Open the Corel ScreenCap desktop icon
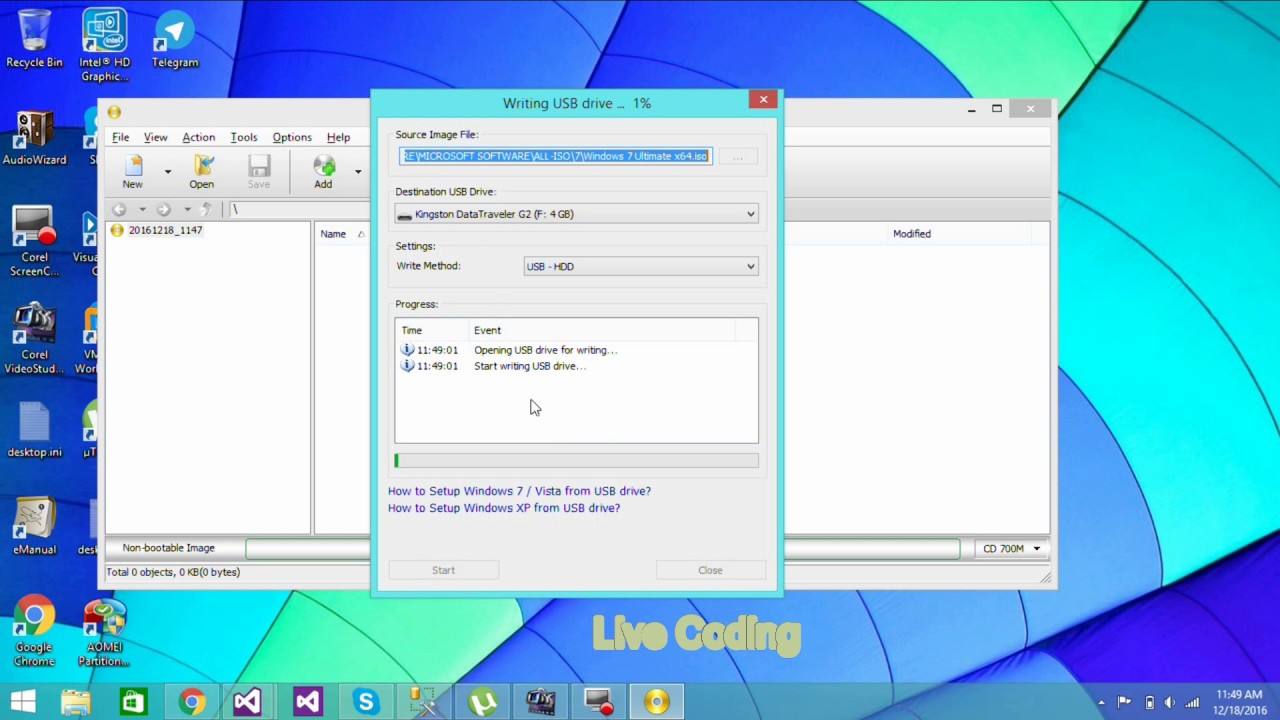The image size is (1280, 720). (34, 241)
